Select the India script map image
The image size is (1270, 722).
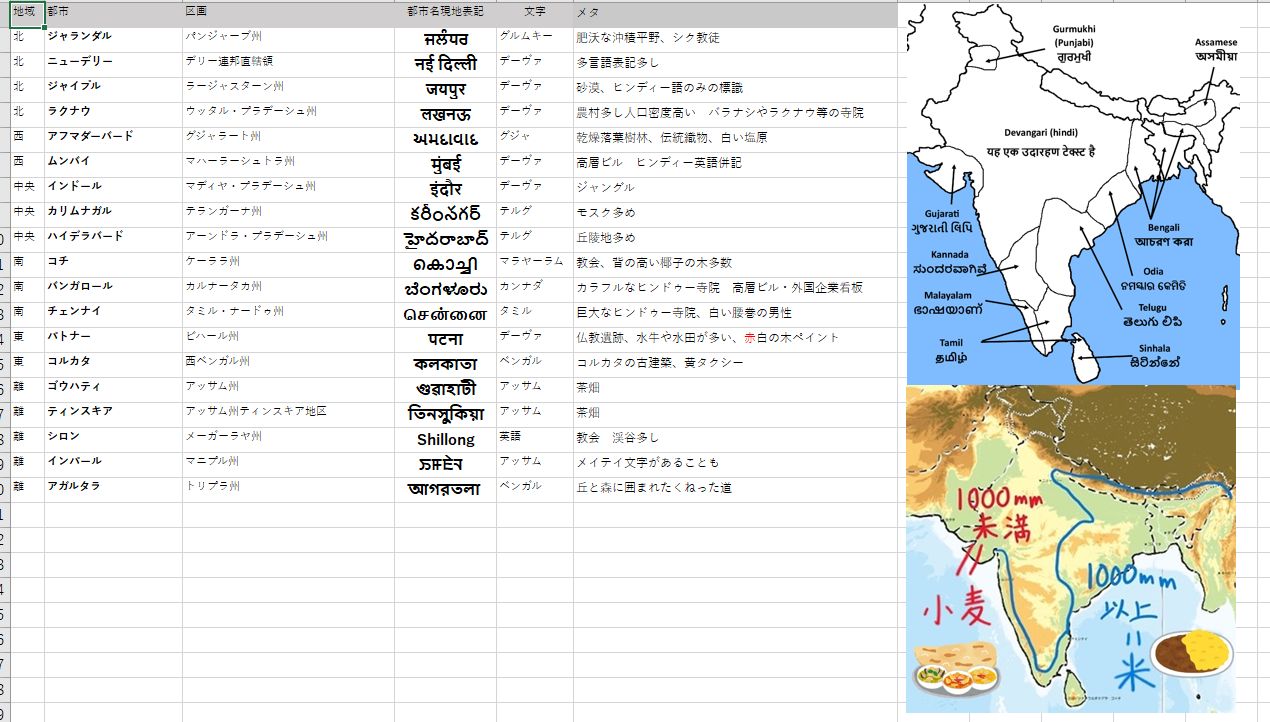coord(1072,194)
